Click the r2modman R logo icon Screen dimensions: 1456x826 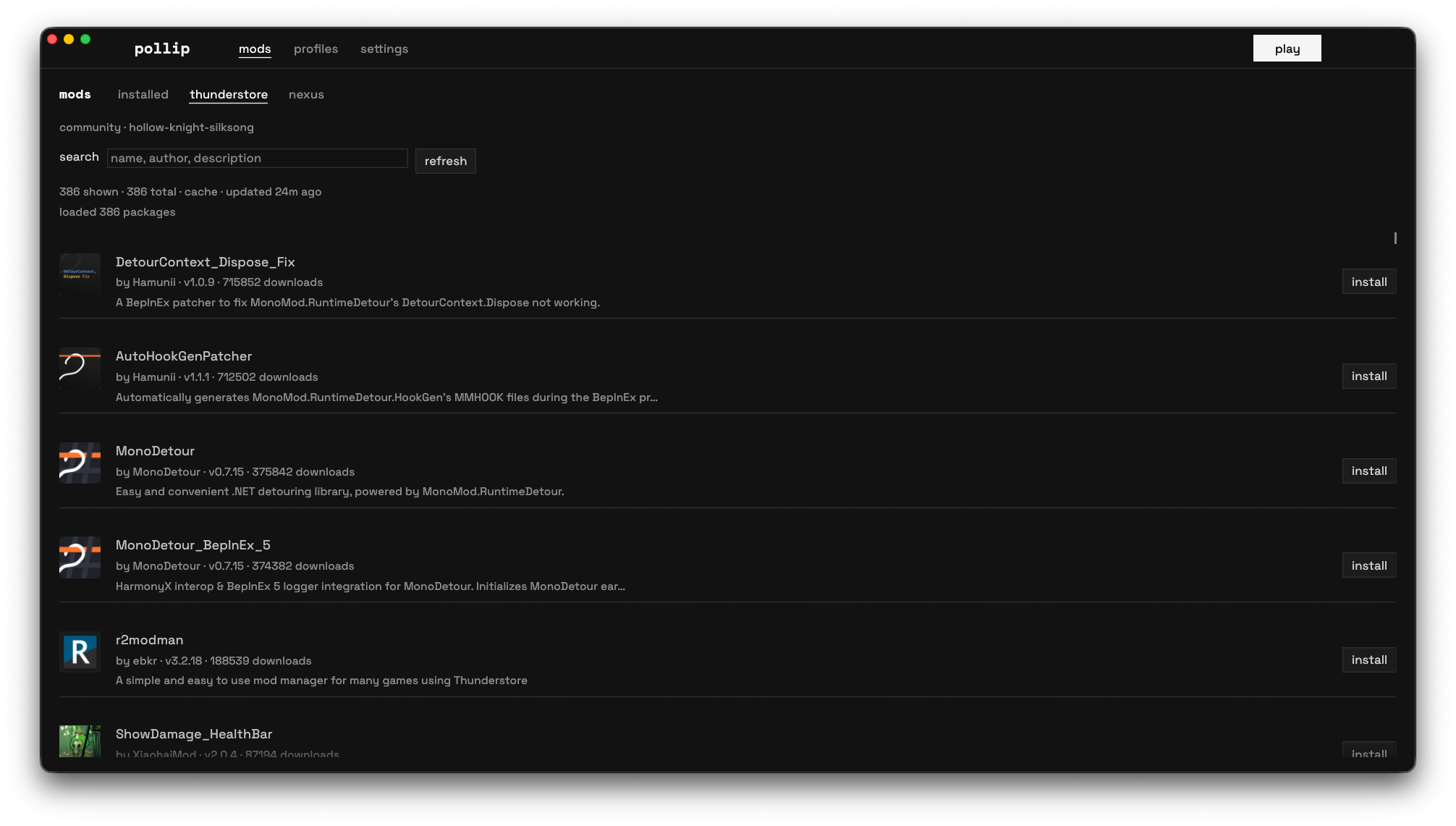click(x=80, y=652)
